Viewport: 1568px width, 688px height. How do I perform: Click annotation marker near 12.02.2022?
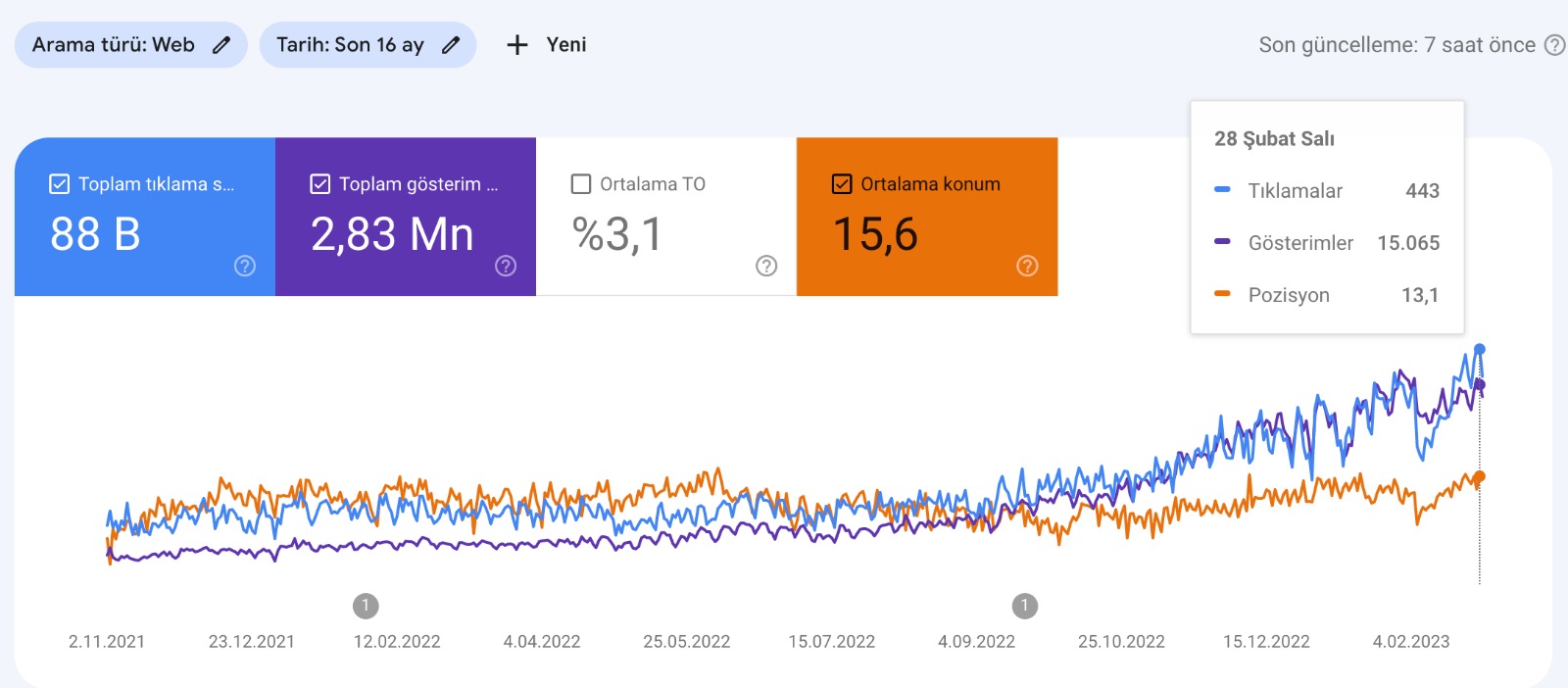pos(366,606)
